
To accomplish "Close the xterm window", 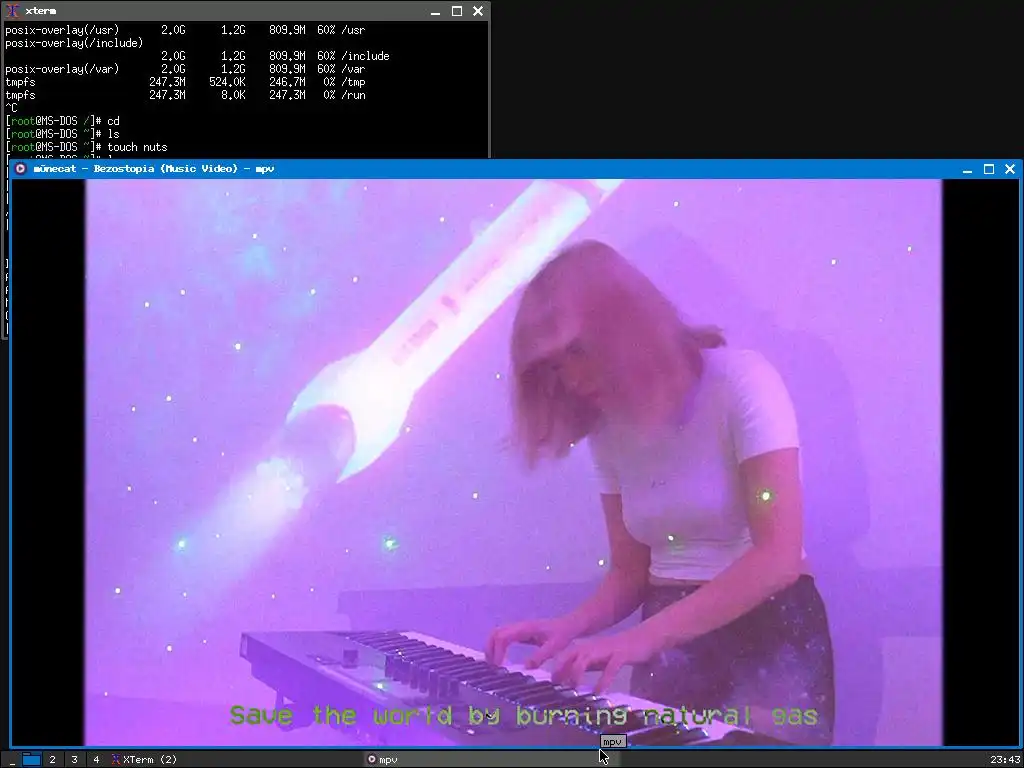I will click(x=478, y=11).
